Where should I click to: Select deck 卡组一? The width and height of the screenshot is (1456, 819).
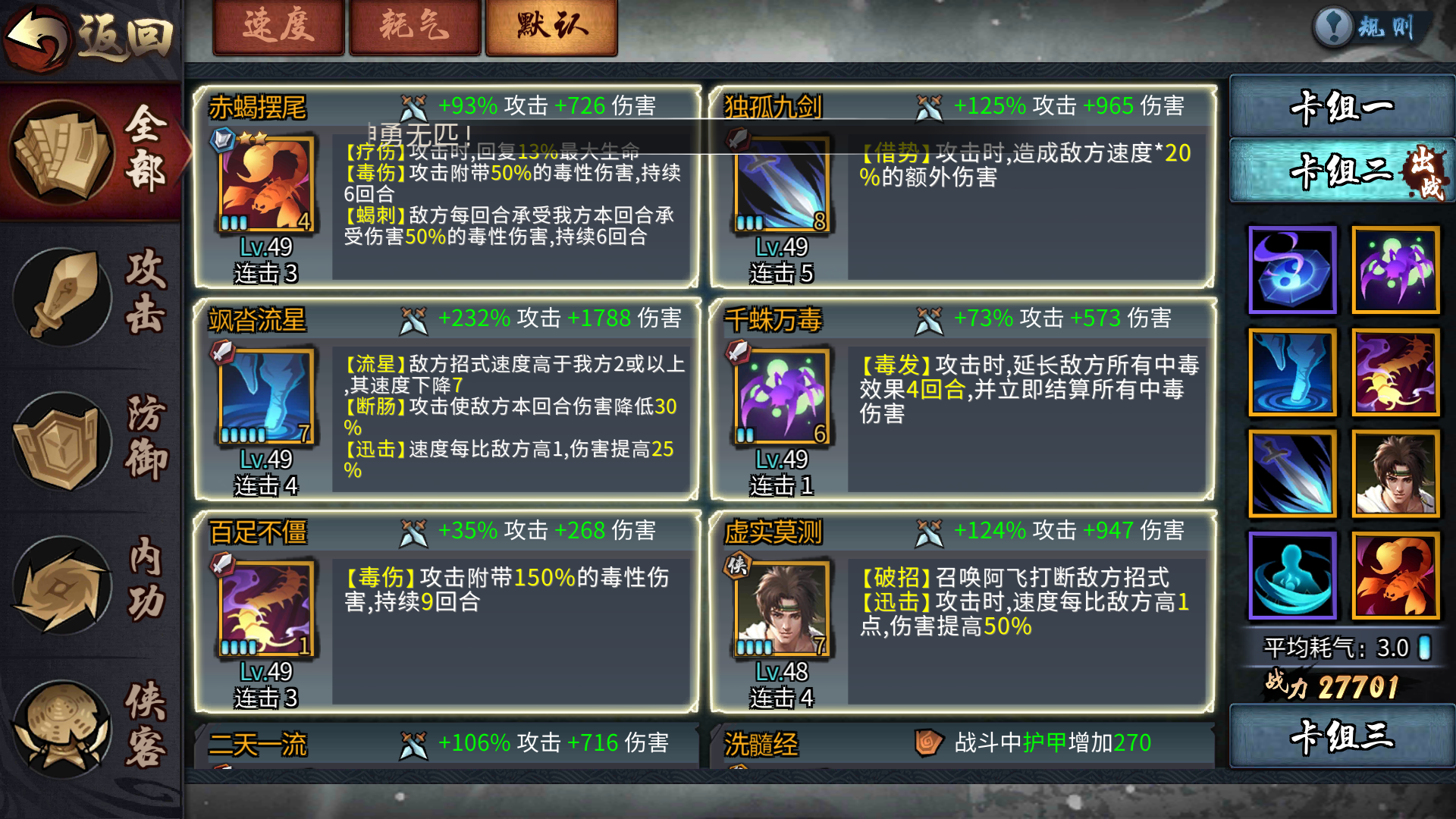click(1341, 106)
